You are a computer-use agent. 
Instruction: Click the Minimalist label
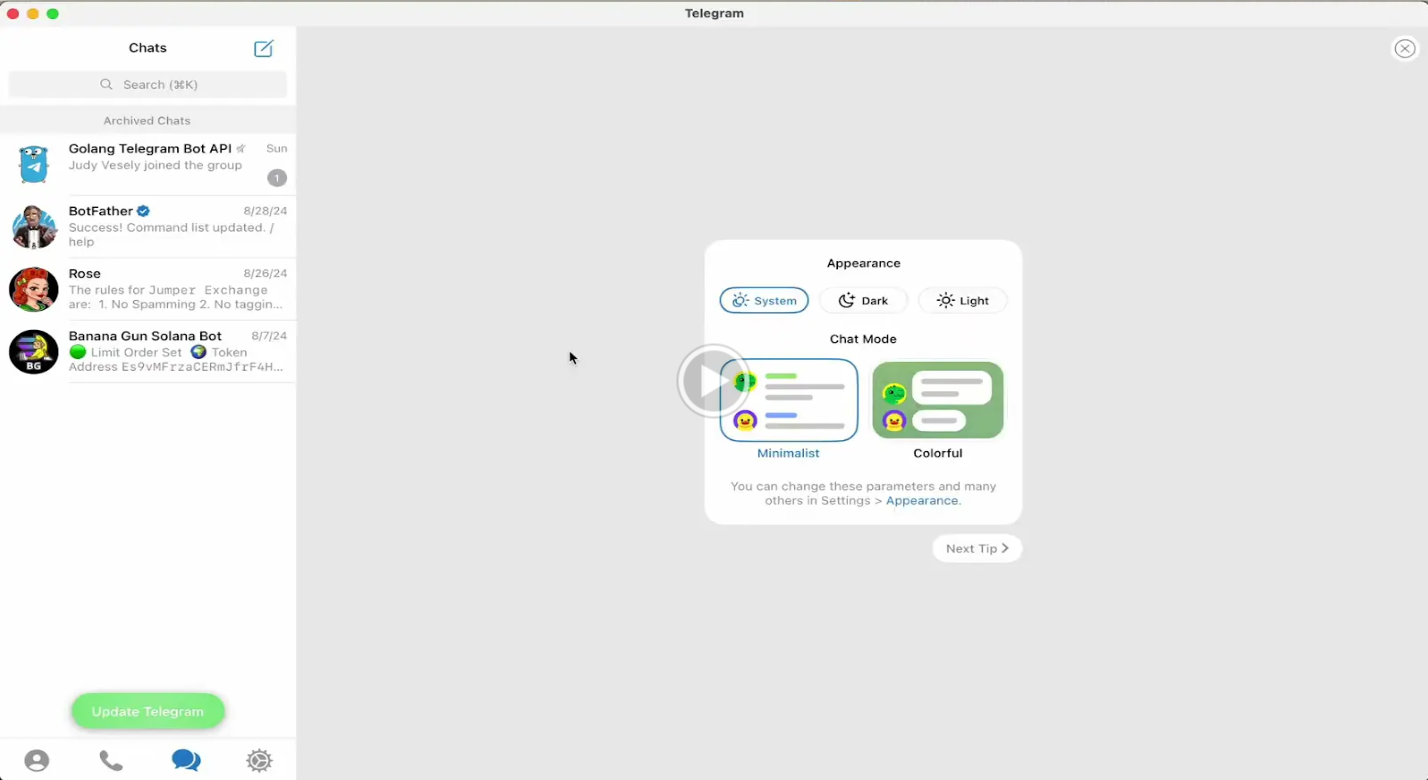tap(788, 453)
